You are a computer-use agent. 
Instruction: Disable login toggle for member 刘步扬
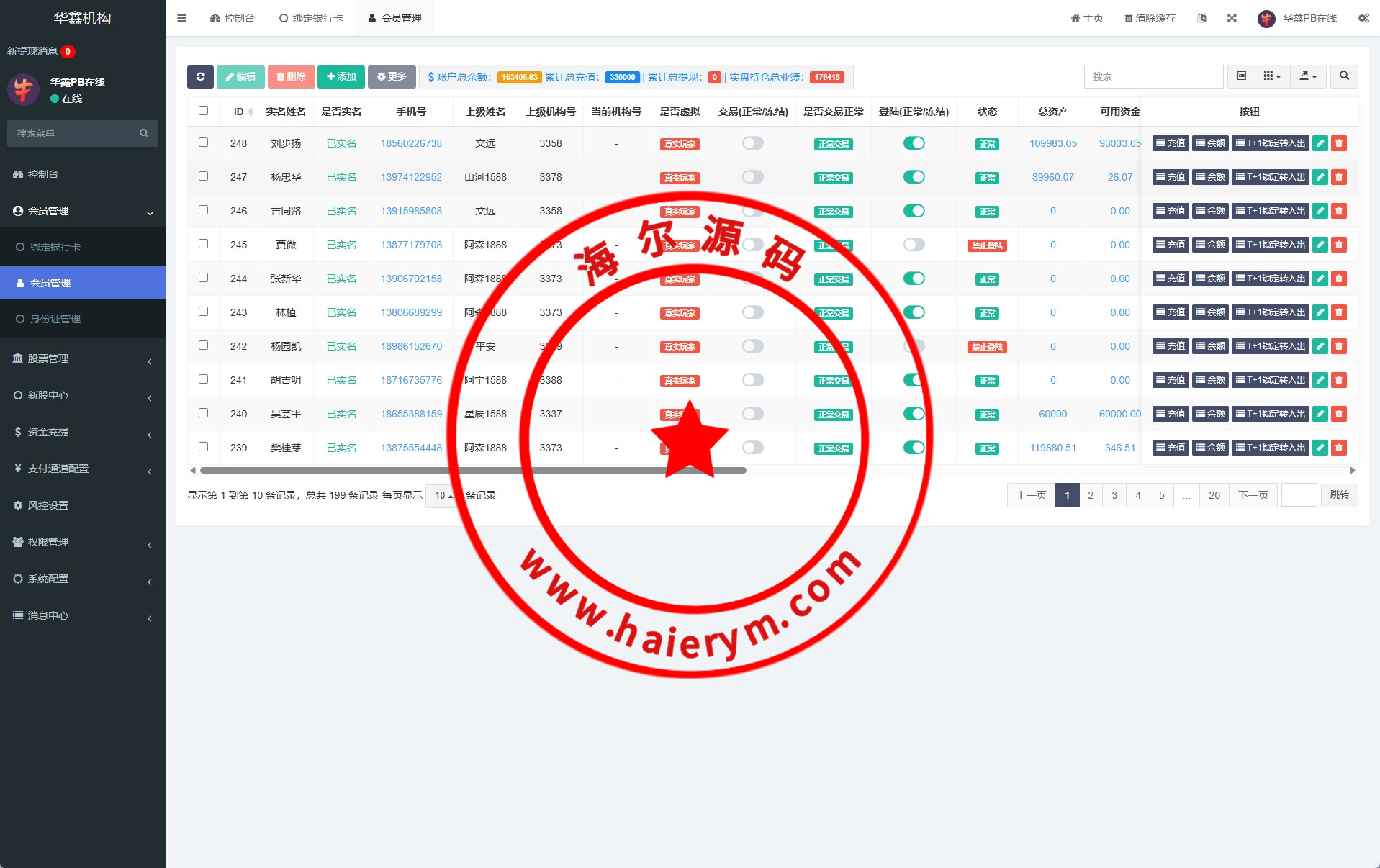point(914,143)
